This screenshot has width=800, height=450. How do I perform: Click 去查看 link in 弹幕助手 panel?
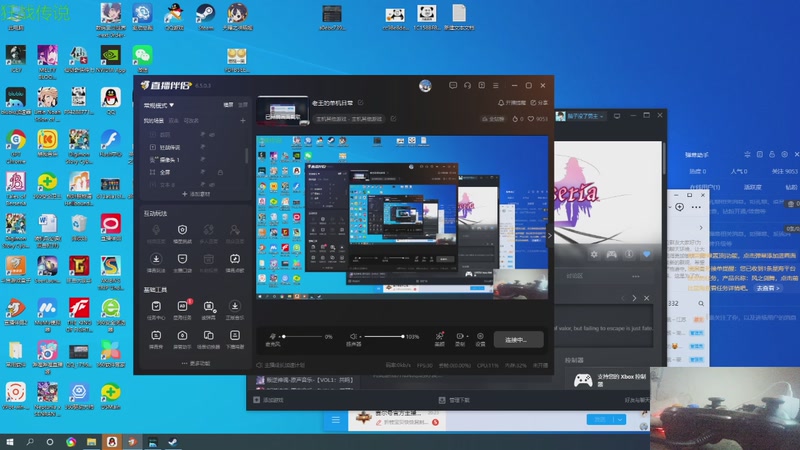coord(768,288)
